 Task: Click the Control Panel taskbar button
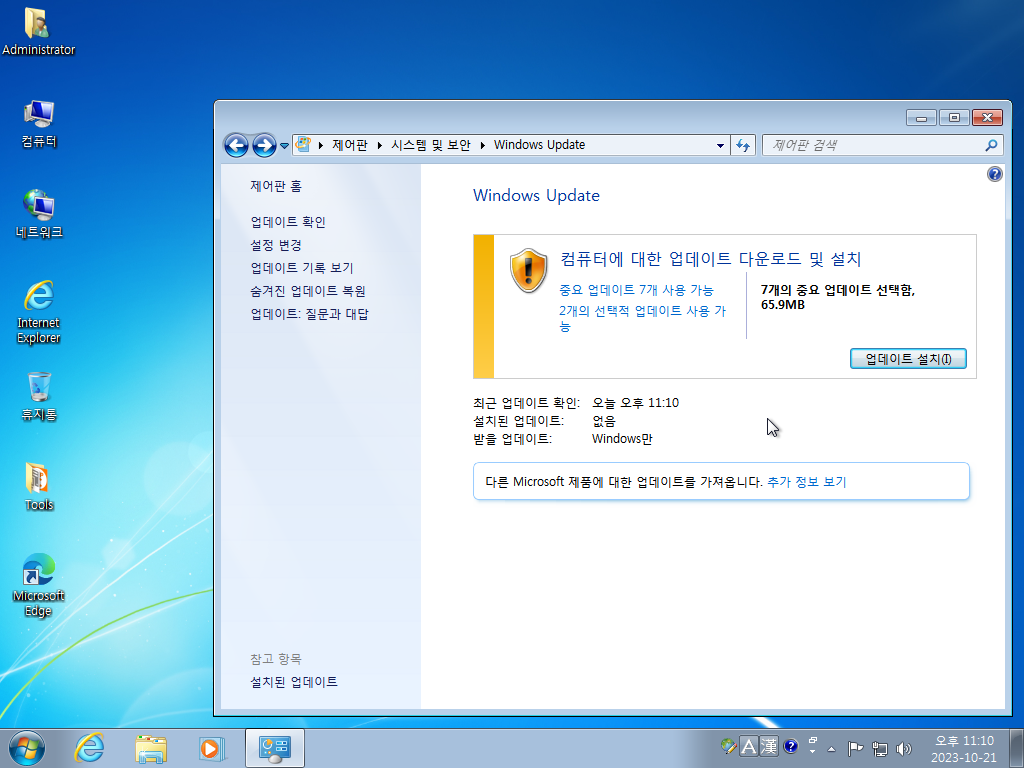click(x=274, y=748)
